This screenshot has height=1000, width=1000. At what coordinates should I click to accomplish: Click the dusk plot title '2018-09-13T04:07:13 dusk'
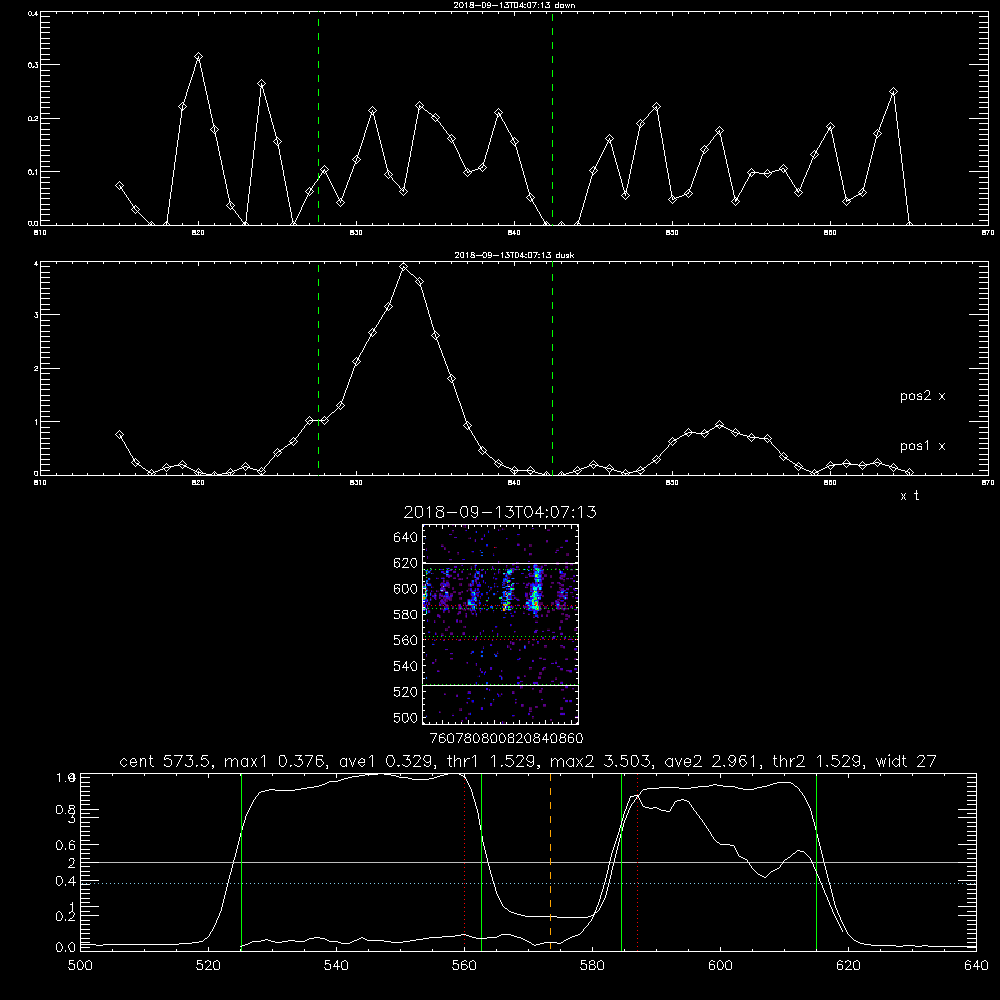tap(514, 255)
